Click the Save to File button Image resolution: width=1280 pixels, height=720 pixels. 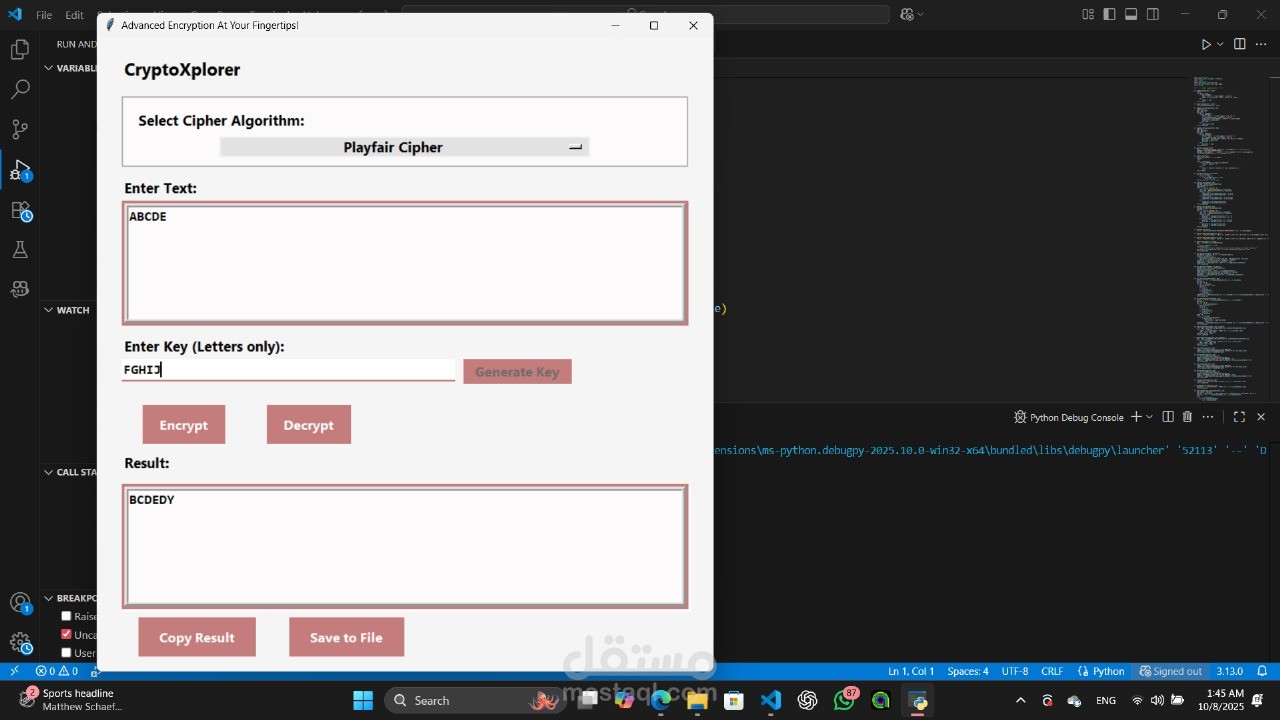[346, 637]
